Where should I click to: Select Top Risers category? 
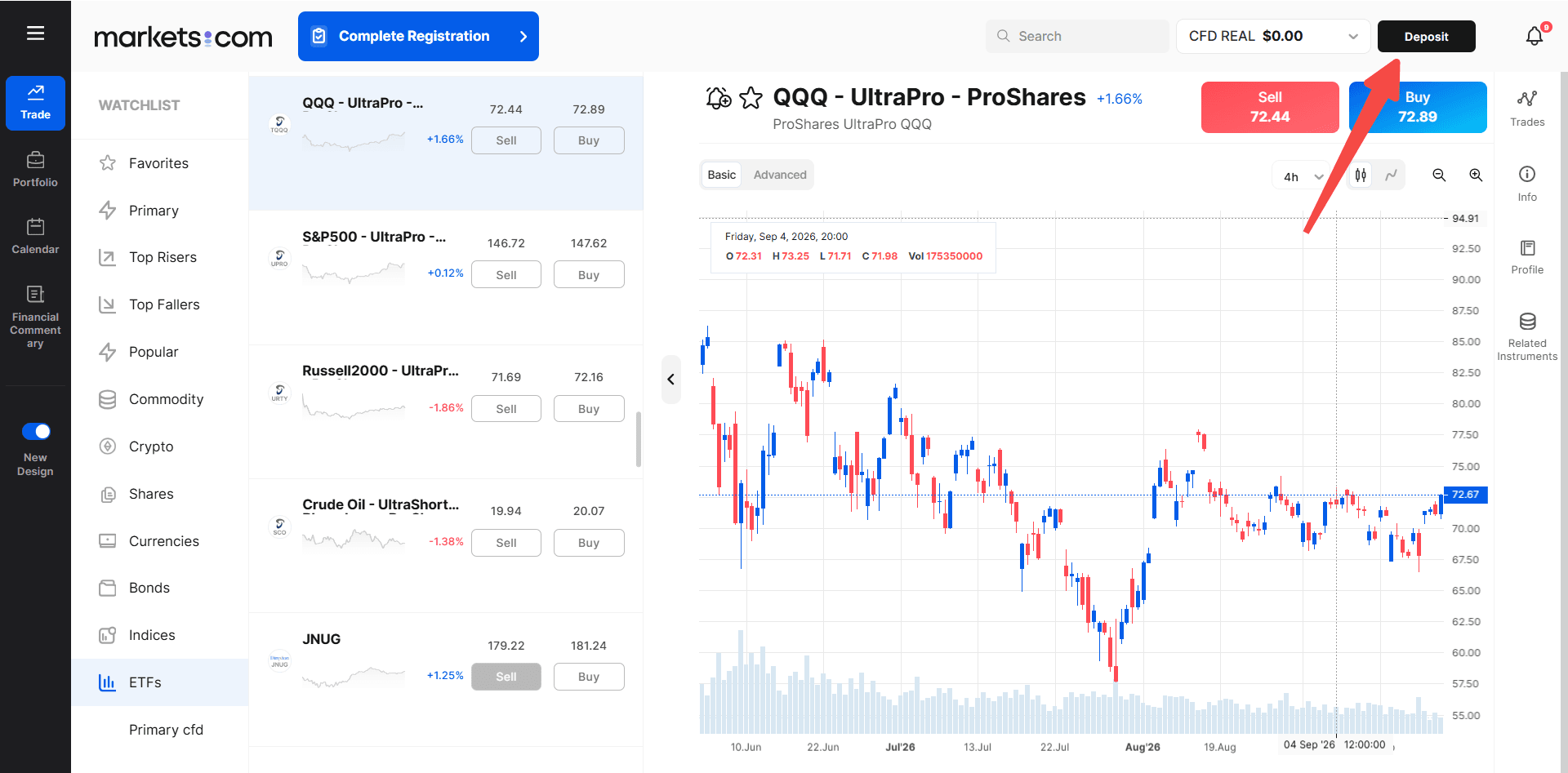point(160,257)
